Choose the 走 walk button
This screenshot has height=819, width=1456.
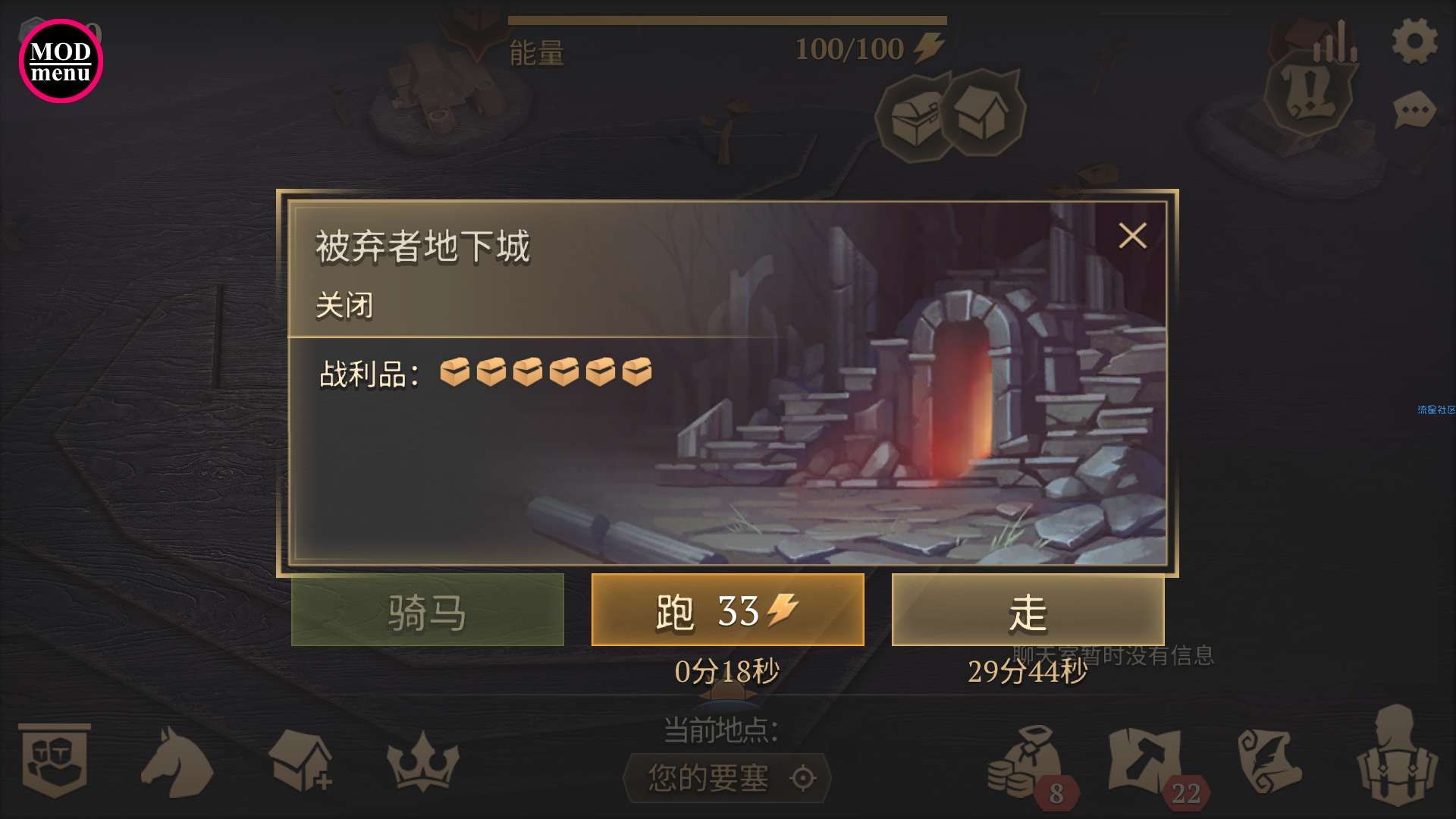coord(1028,610)
